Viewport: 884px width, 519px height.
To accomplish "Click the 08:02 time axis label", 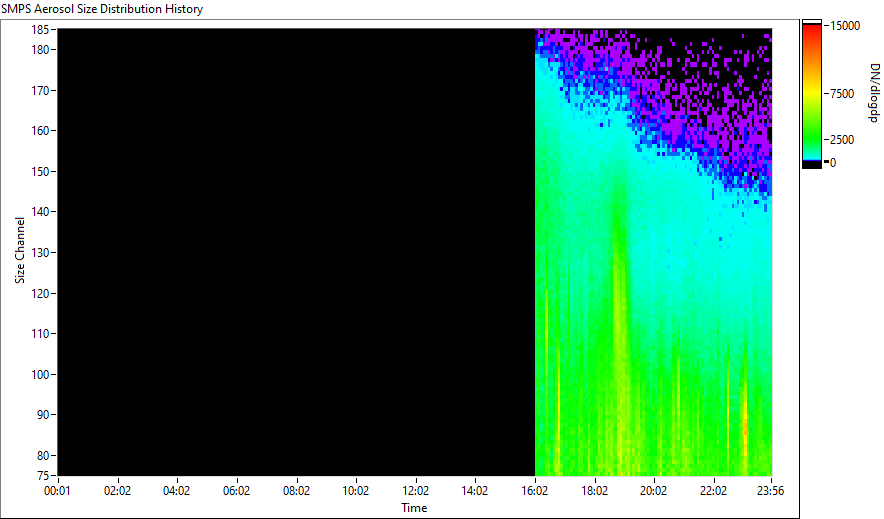I will pos(296,491).
